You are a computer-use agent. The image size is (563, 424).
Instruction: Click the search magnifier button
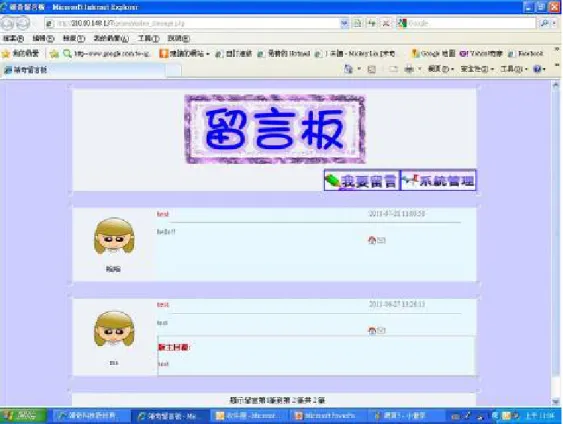[x=544, y=23]
